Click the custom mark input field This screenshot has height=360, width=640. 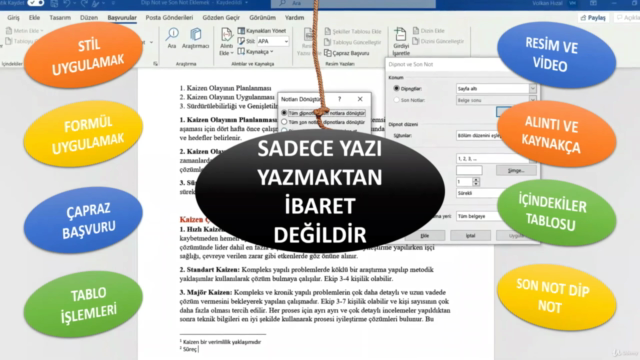click(x=469, y=170)
